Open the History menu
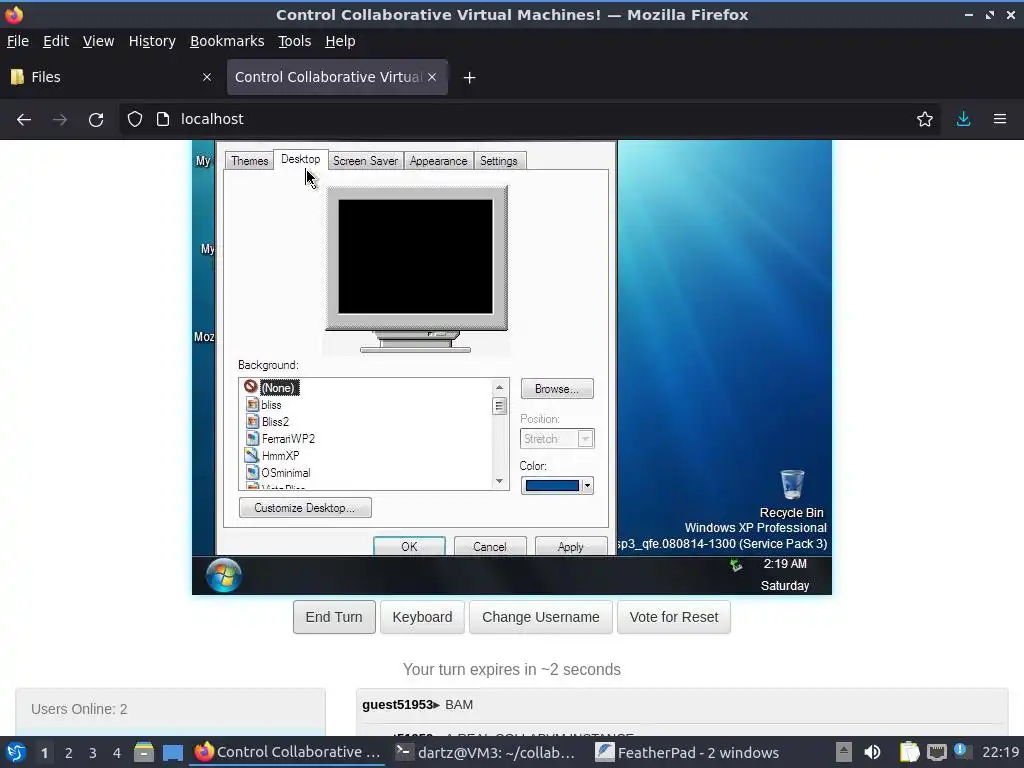 pos(152,41)
